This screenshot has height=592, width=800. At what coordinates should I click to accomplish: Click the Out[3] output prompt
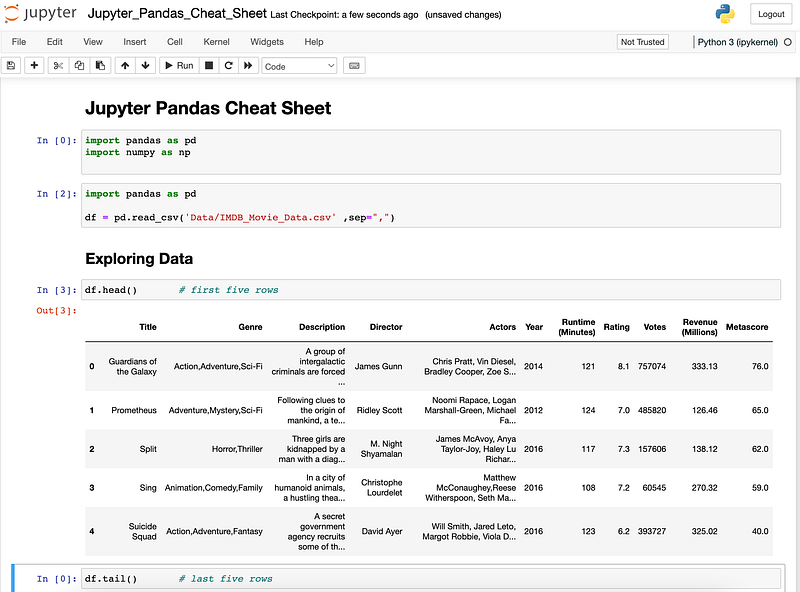(x=57, y=310)
